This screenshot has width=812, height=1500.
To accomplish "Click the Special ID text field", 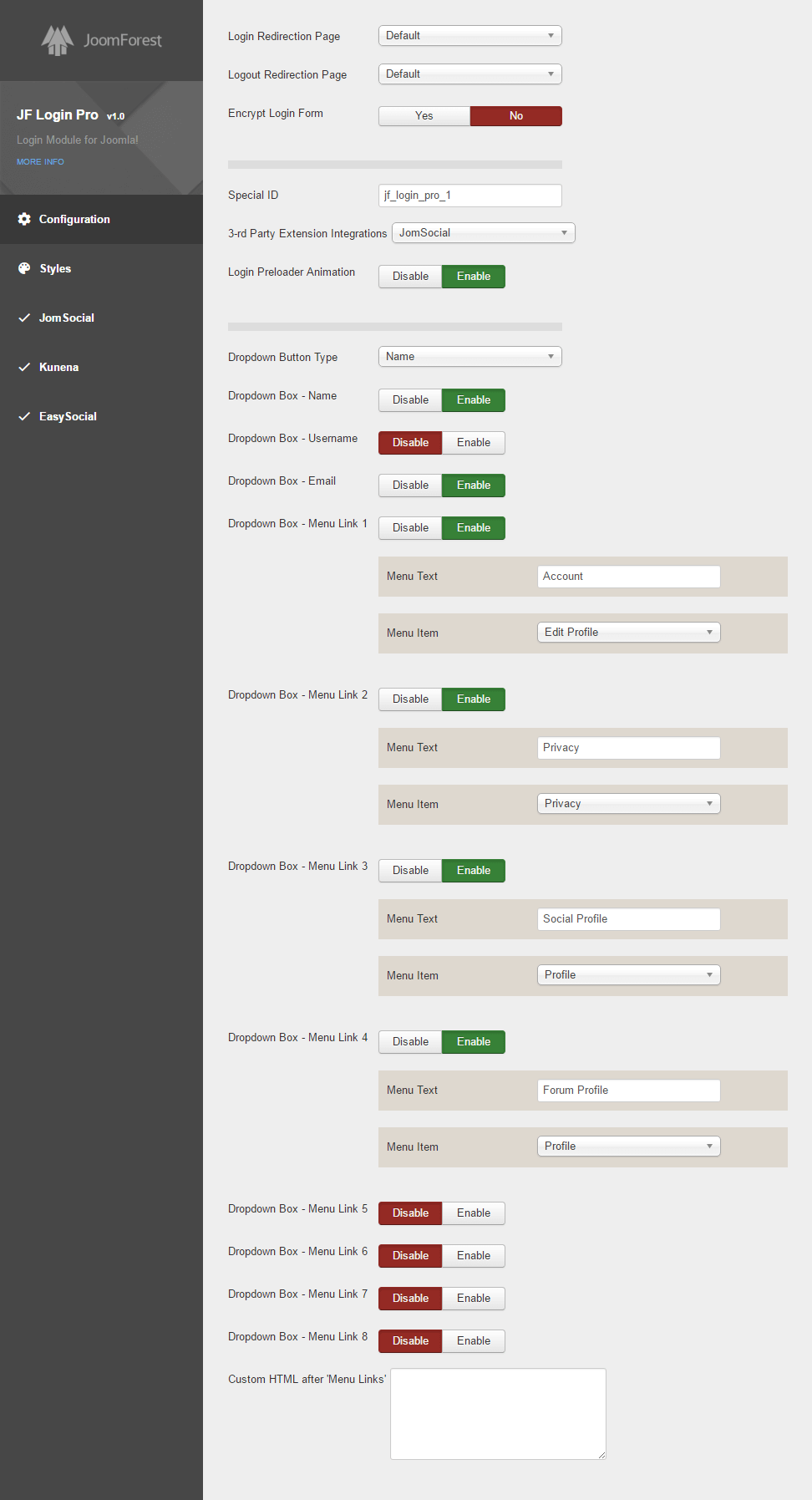I will pyautogui.click(x=469, y=196).
